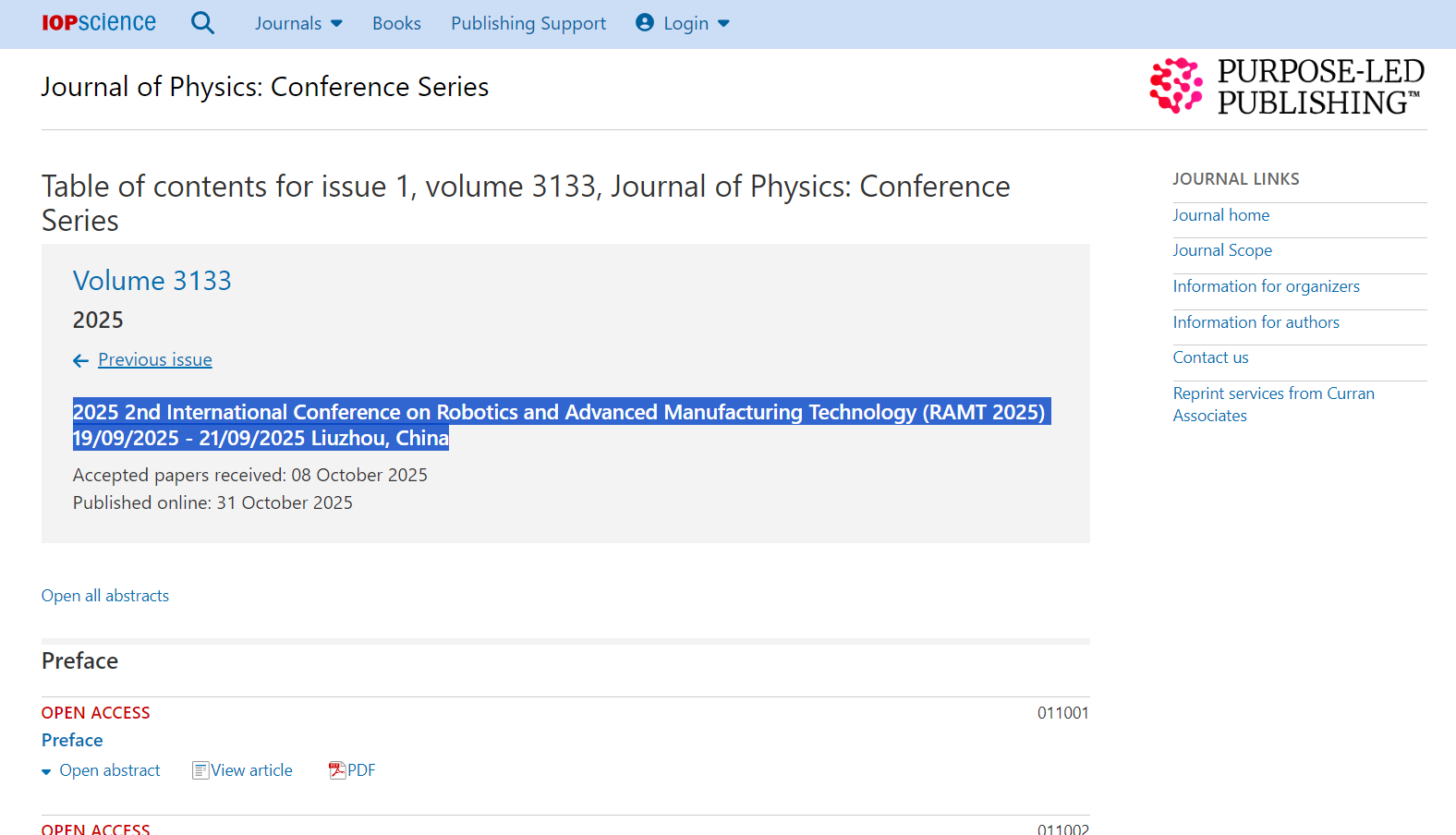Open the Books menu item
This screenshot has height=835, width=1456.
tap(396, 23)
